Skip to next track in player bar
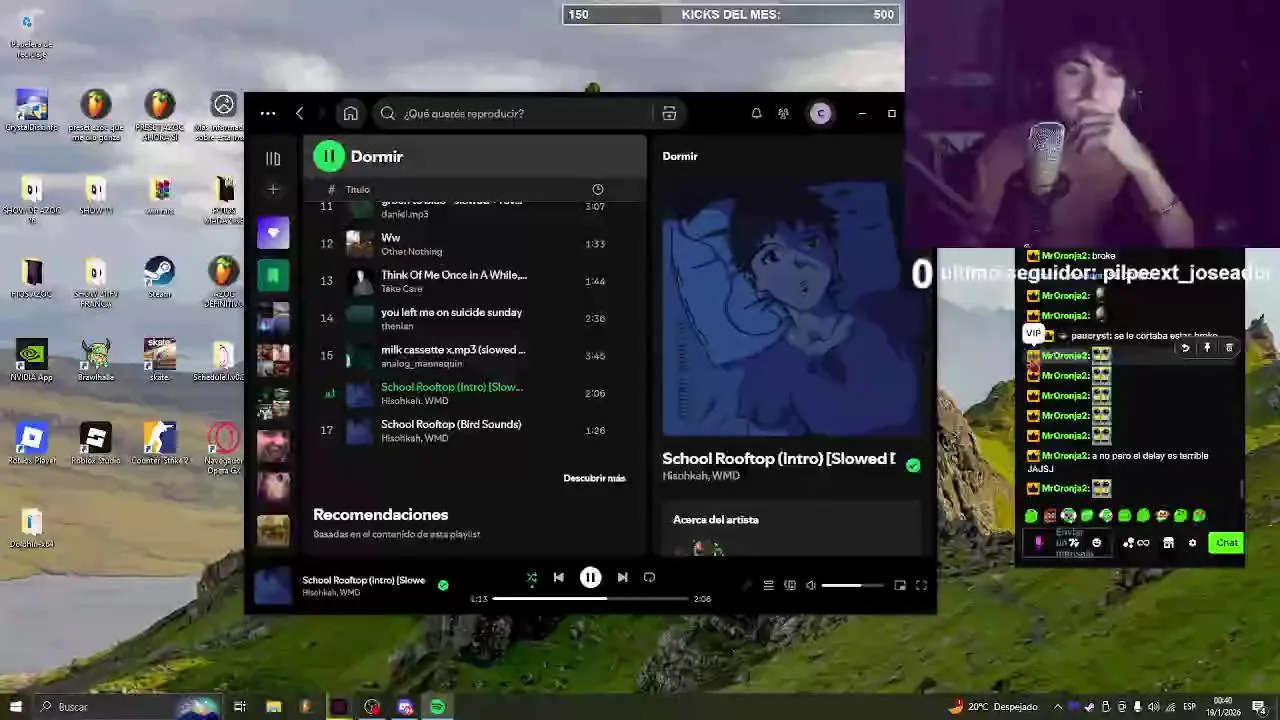1280x720 pixels. point(622,577)
